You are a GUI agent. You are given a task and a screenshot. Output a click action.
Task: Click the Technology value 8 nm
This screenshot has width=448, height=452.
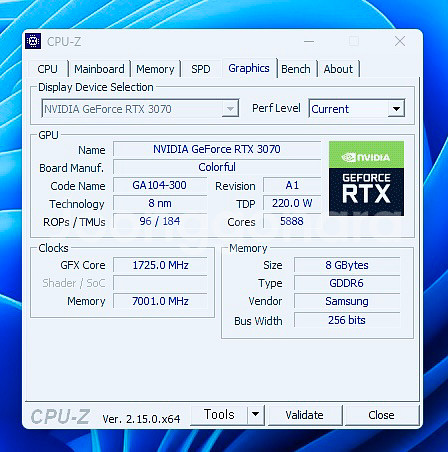click(x=160, y=203)
